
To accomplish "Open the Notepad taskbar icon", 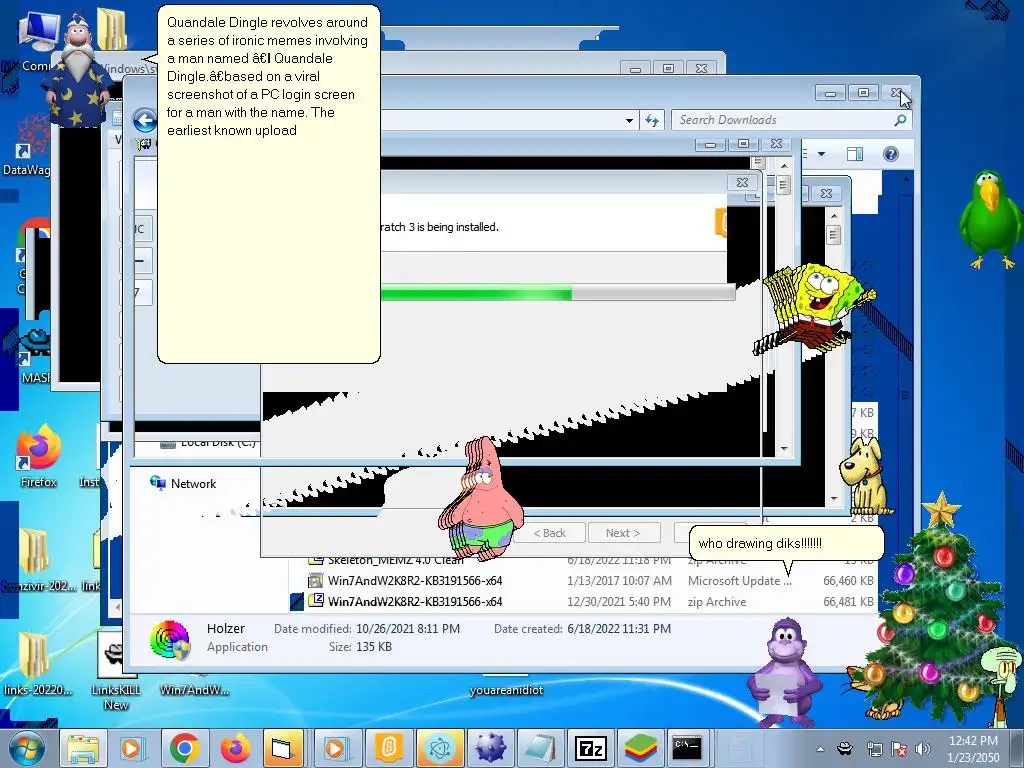I will 541,748.
